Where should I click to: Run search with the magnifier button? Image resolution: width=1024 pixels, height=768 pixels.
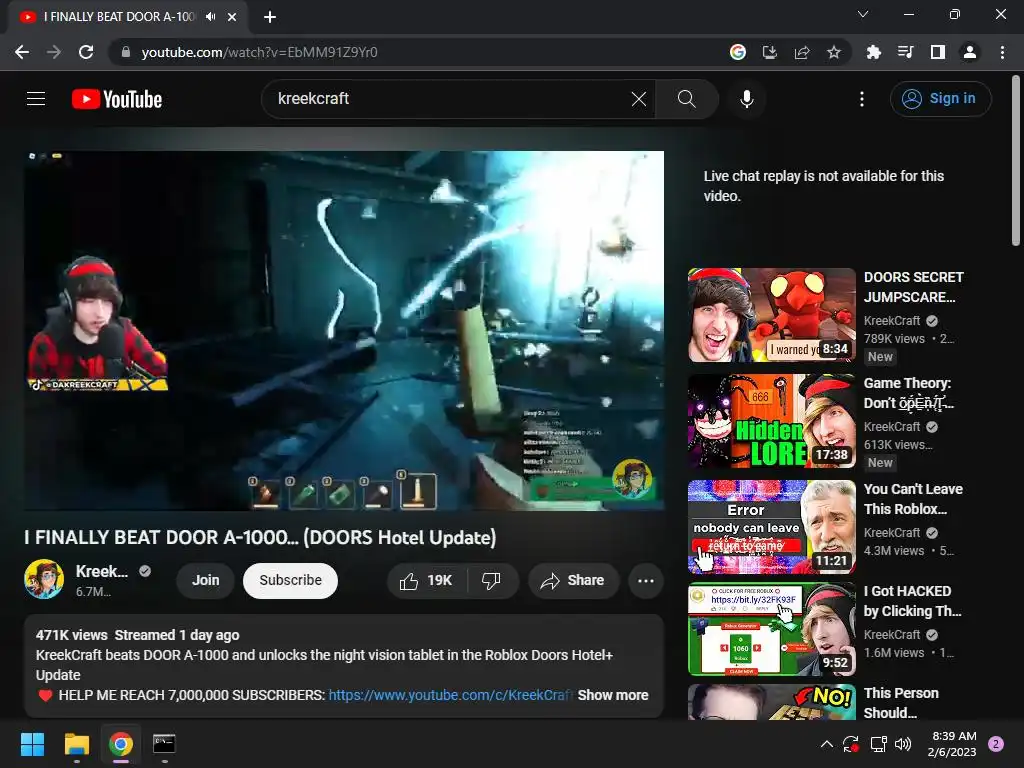pos(686,99)
